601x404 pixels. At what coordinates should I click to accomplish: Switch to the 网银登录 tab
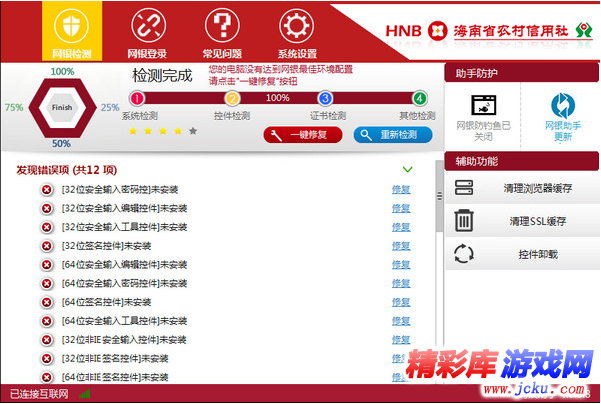[x=148, y=31]
